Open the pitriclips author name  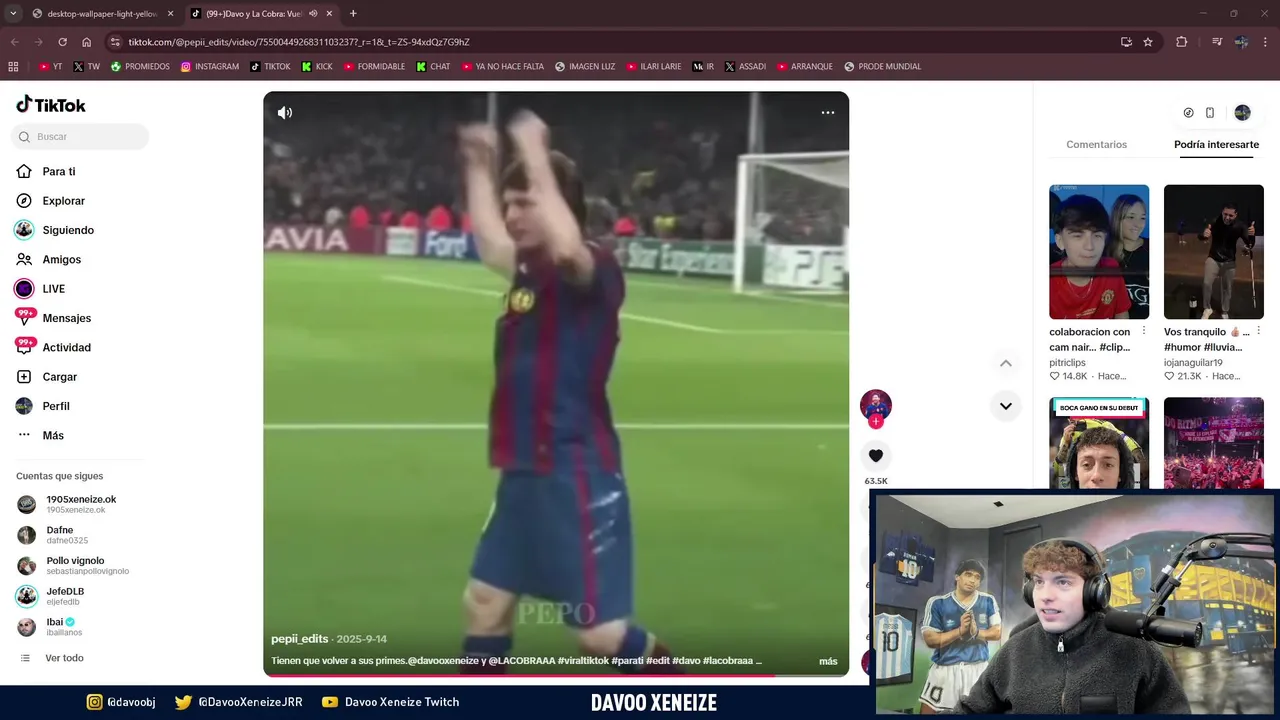pyautogui.click(x=1067, y=363)
